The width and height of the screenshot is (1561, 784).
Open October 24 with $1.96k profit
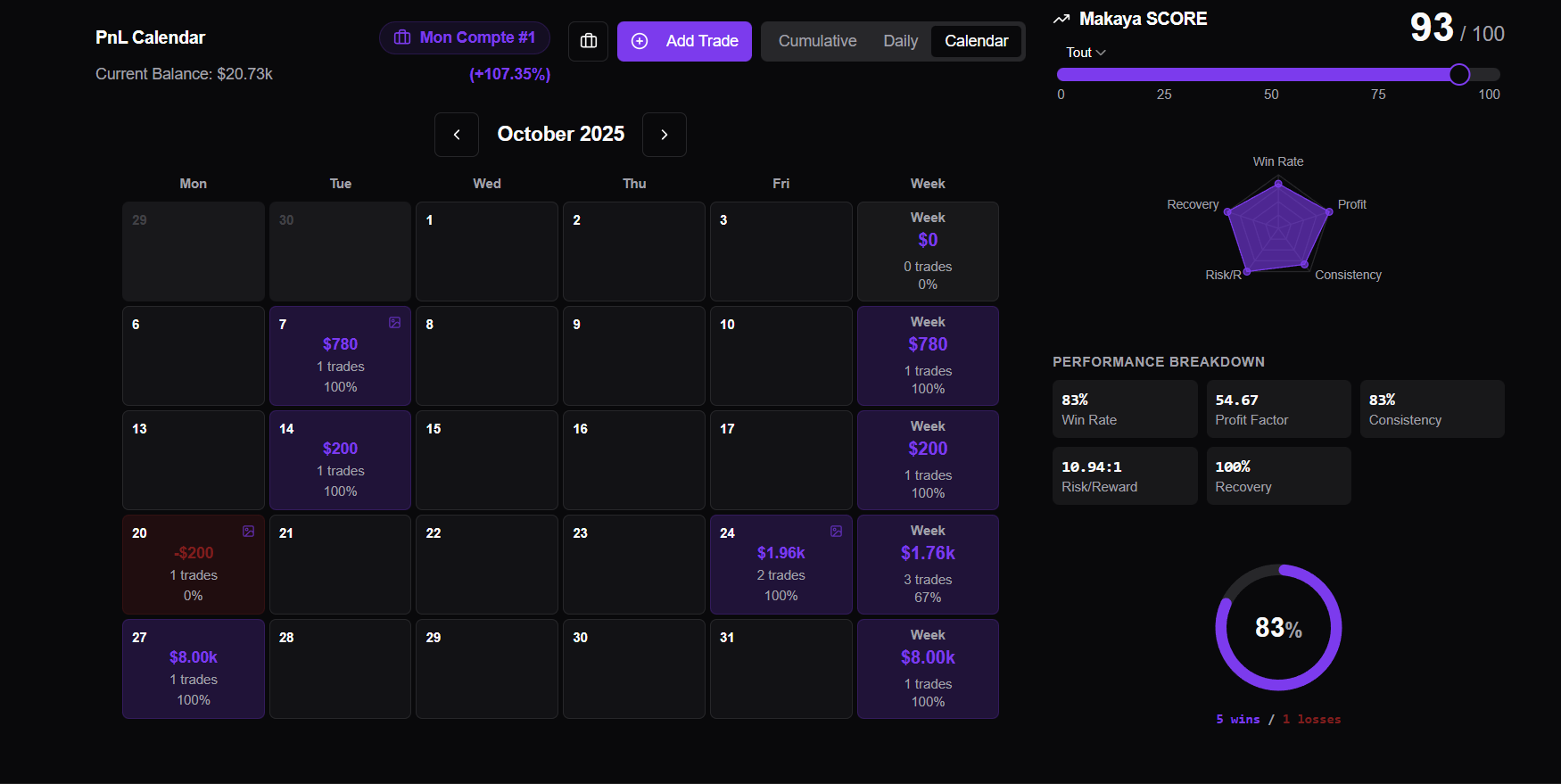point(780,565)
